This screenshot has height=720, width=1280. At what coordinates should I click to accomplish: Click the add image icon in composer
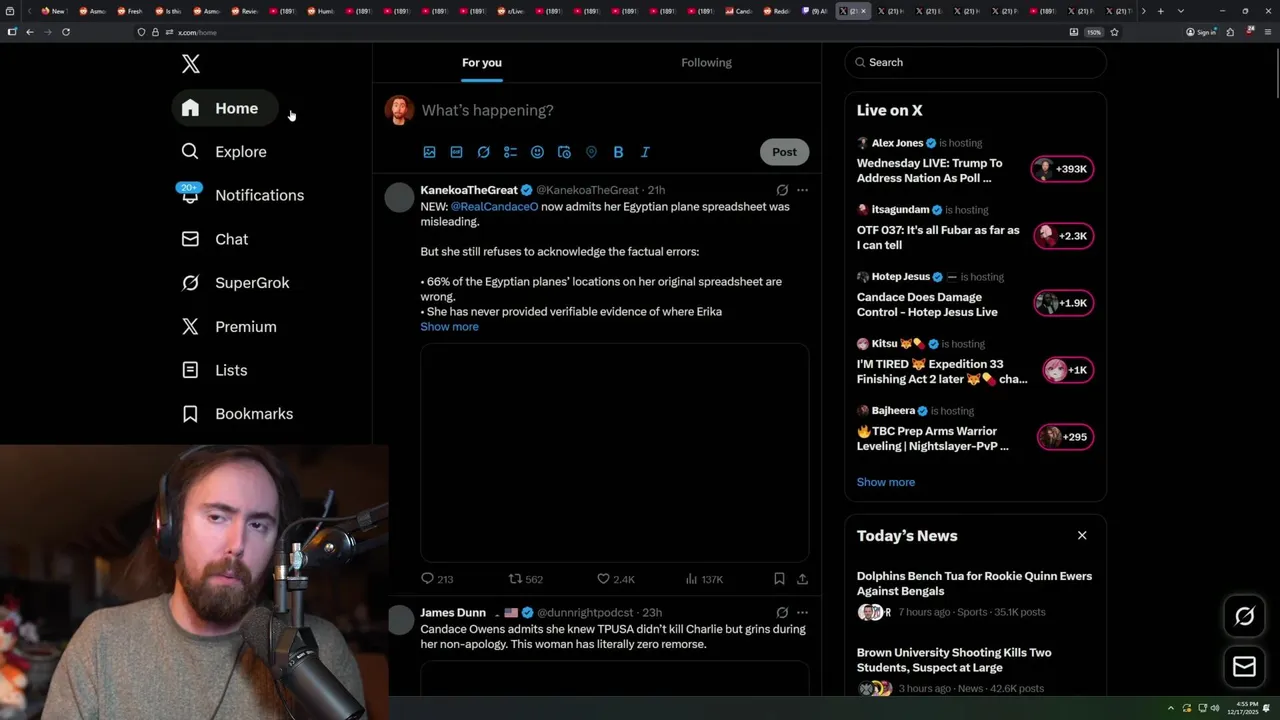(x=429, y=152)
